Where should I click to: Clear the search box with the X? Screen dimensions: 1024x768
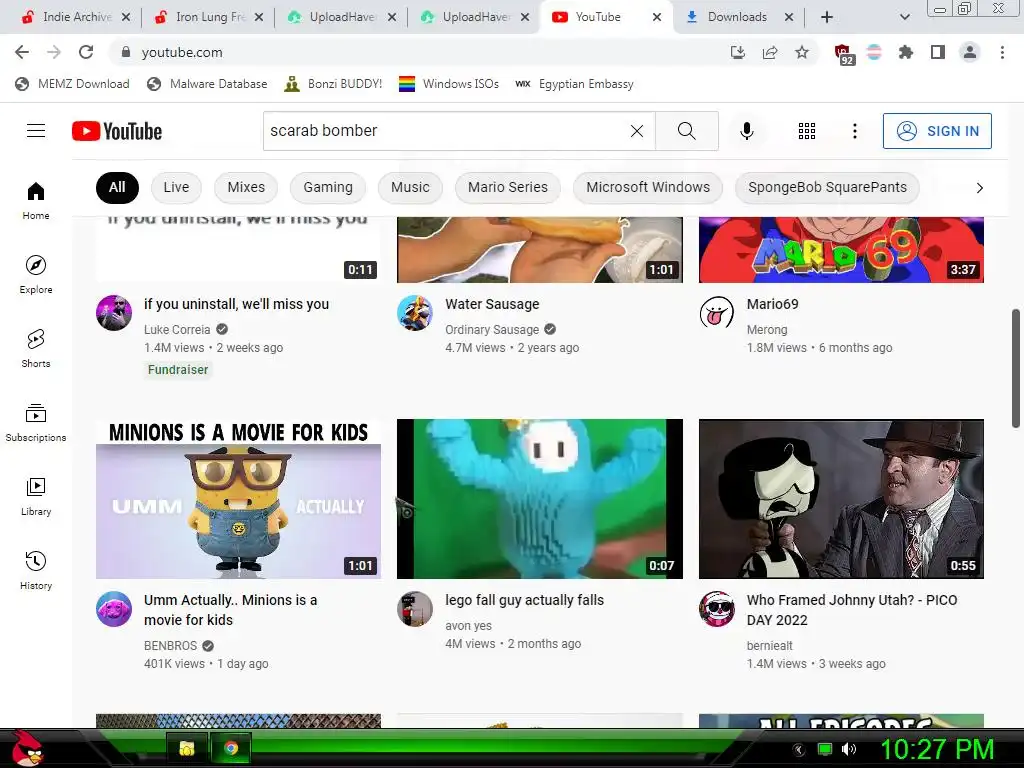(x=637, y=131)
